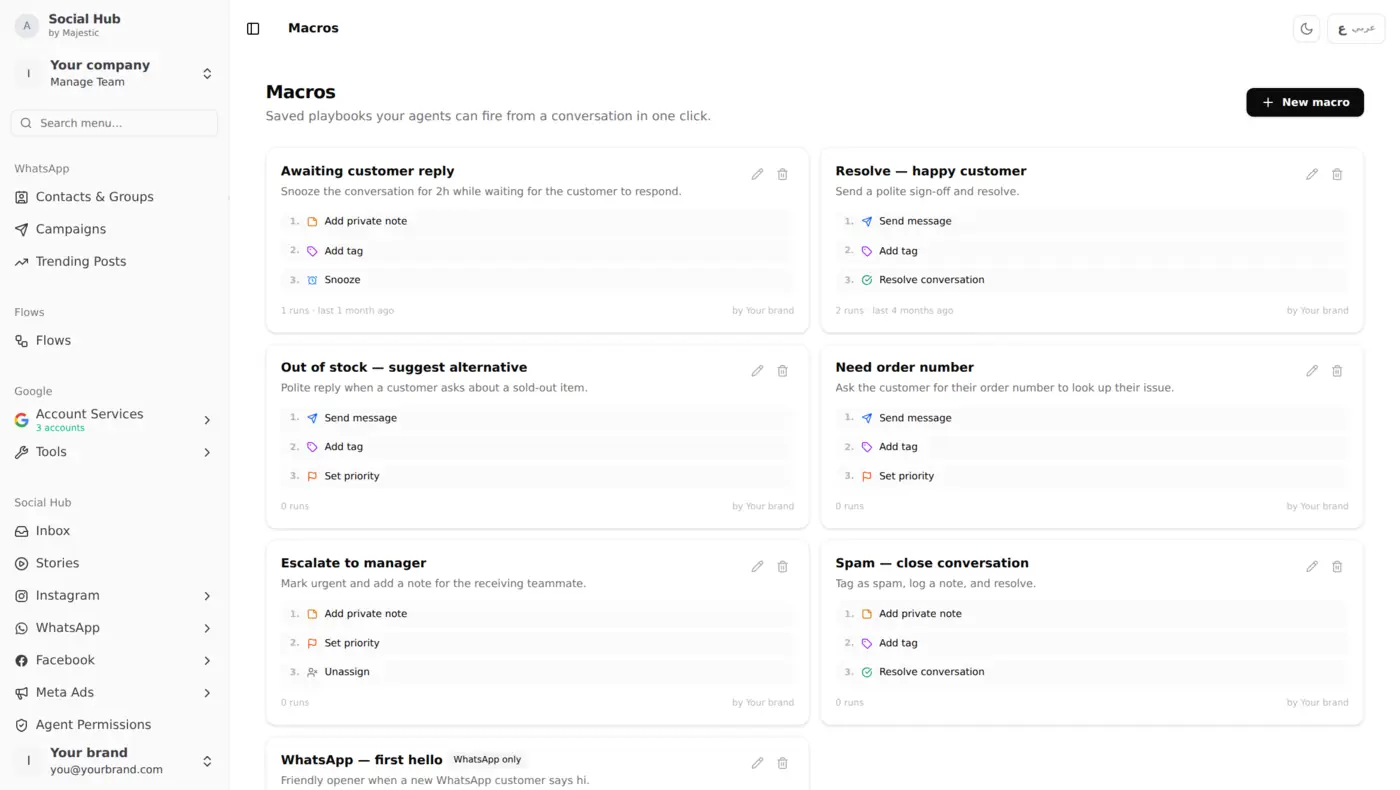Click the WhatsApp sidebar icon
Viewport: 1400px width, 790px height.
click(21, 628)
